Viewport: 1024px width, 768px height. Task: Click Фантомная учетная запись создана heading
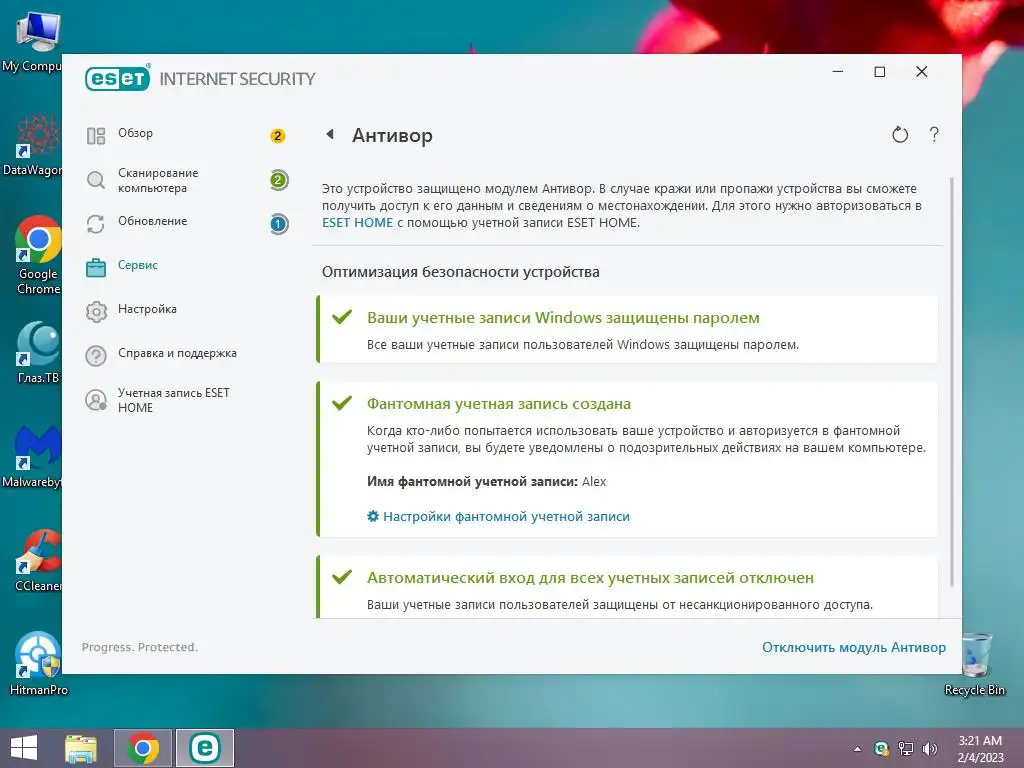499,404
